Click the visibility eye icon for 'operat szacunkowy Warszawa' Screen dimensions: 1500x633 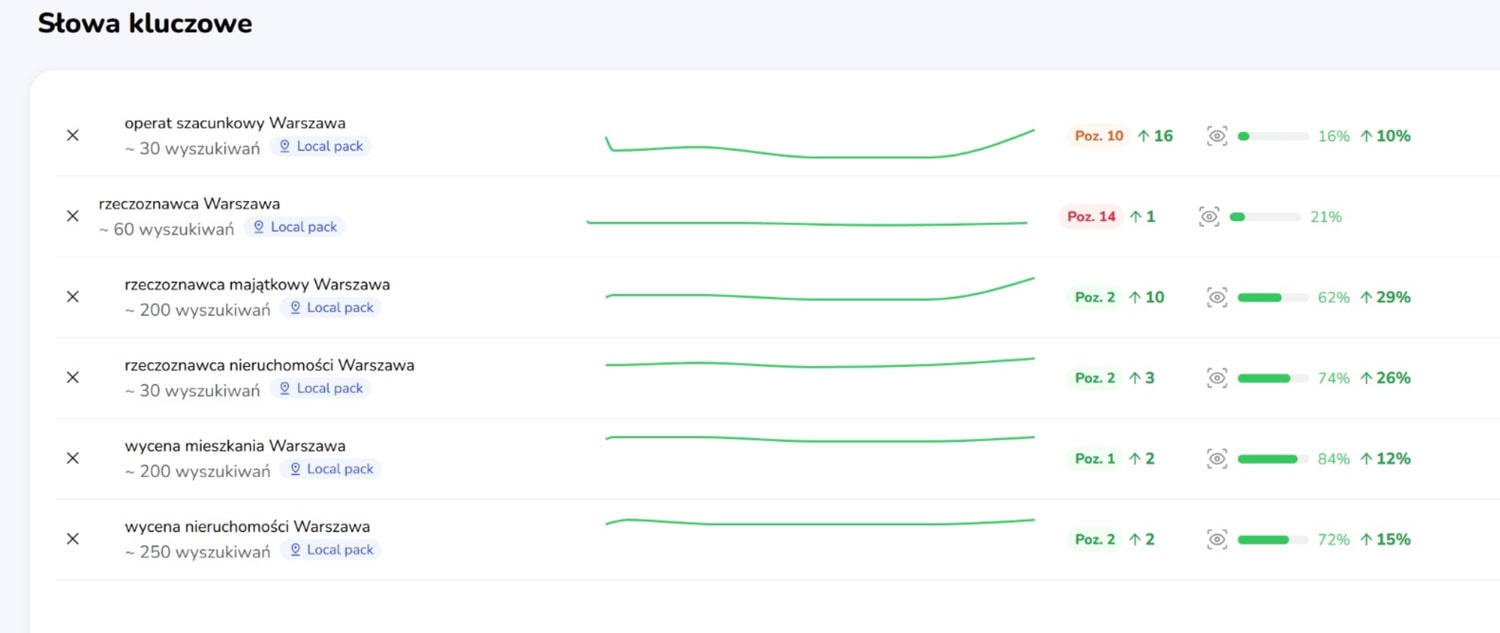1216,136
